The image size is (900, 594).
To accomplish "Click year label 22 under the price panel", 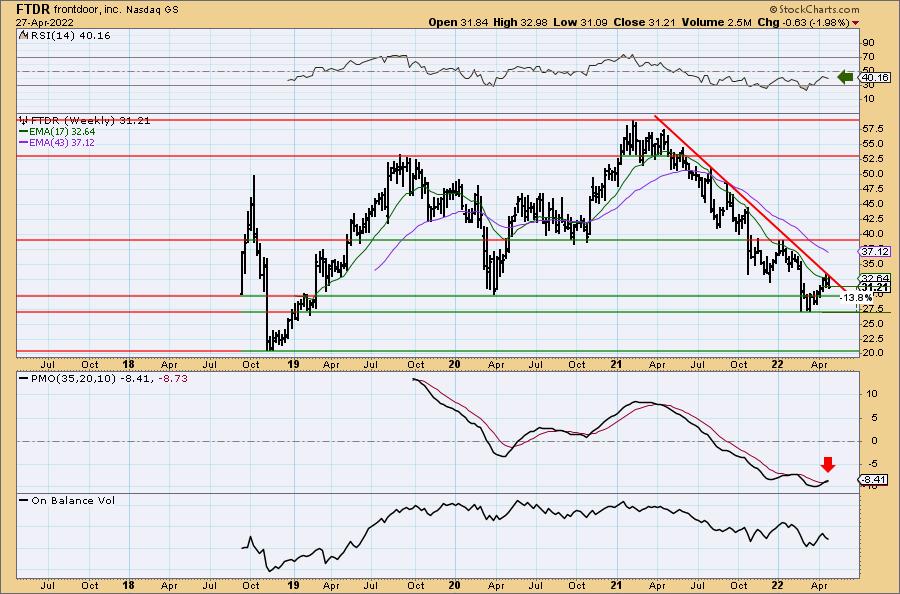I will coord(777,364).
